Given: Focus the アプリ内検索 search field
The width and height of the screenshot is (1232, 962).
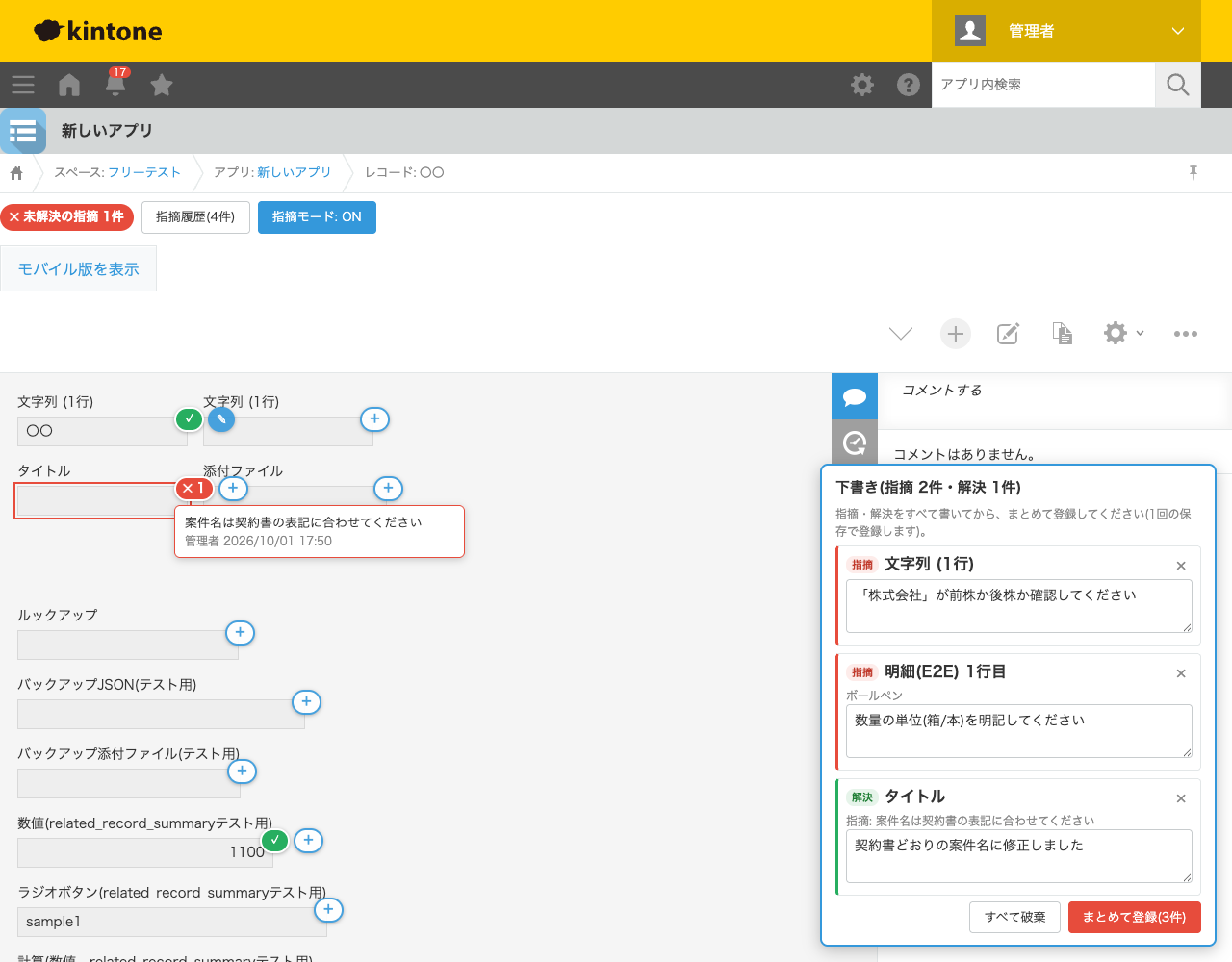Looking at the screenshot, I should (x=1043, y=85).
